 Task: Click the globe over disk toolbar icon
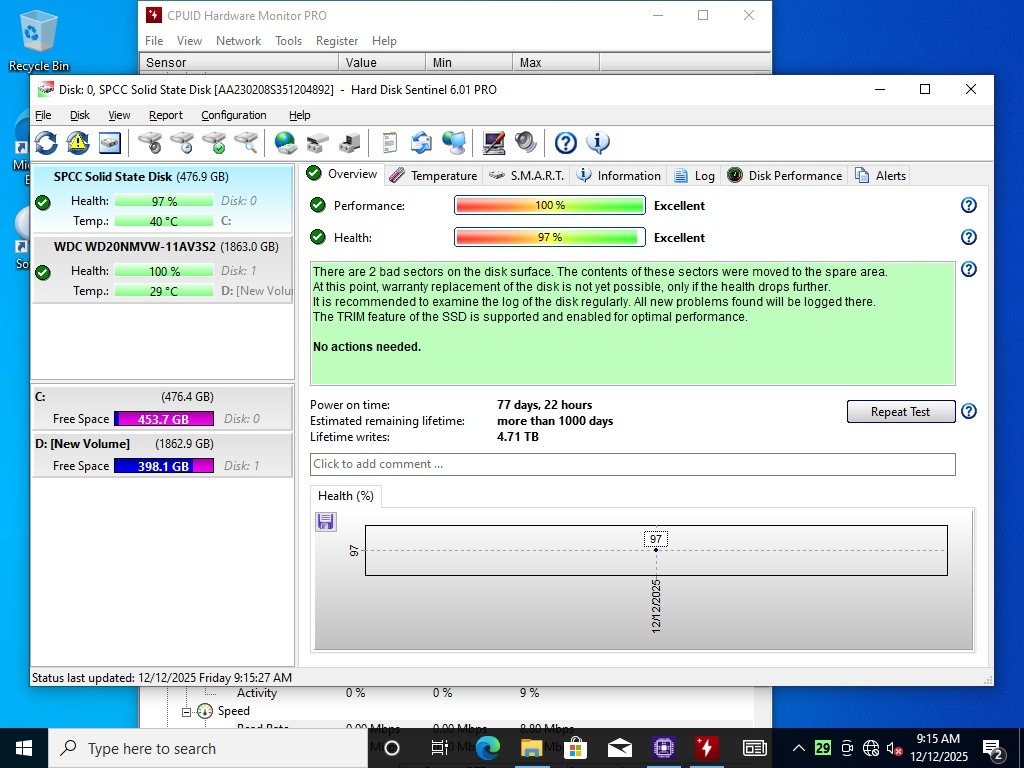pyautogui.click(x=285, y=143)
